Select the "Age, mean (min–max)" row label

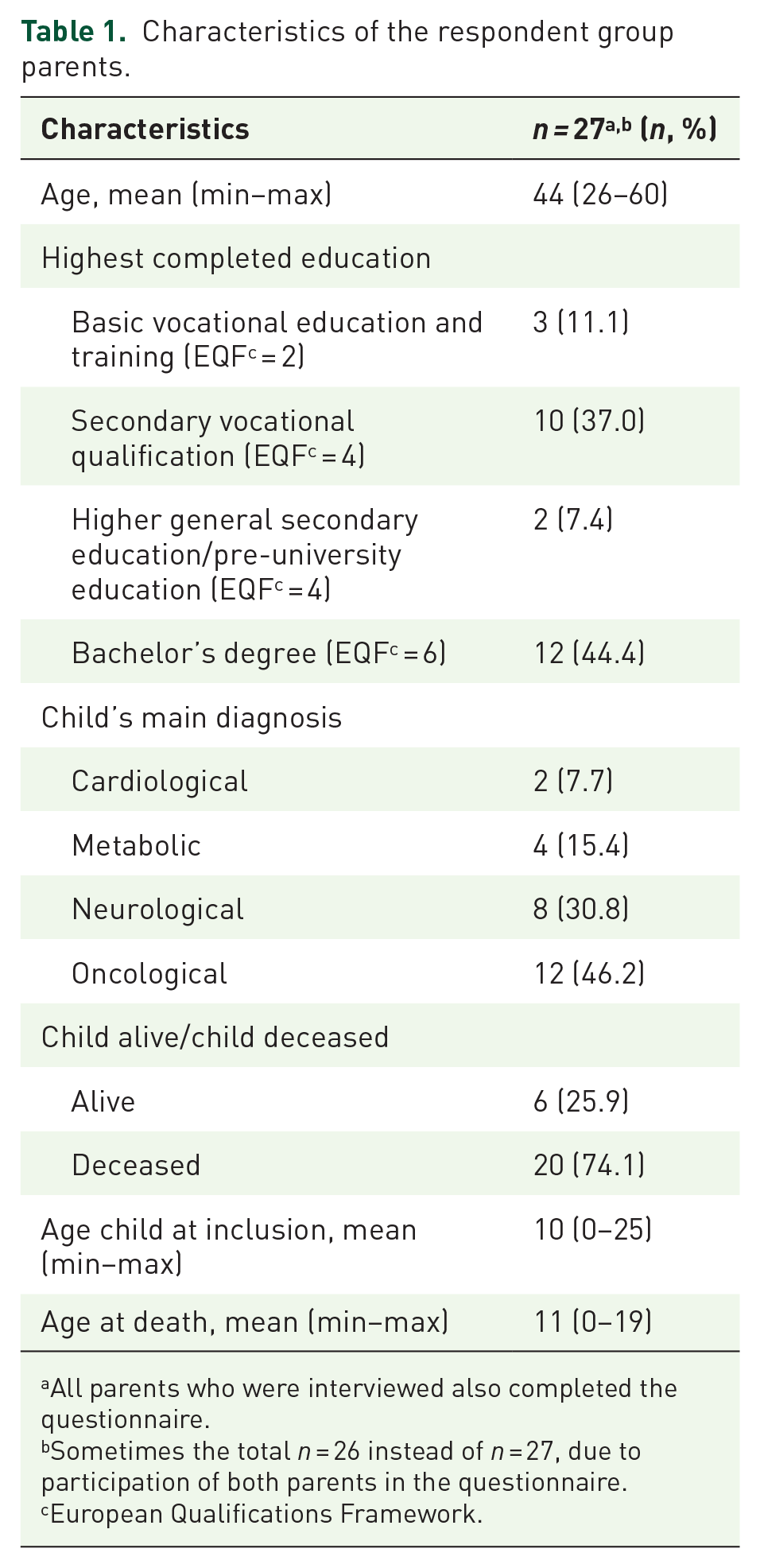(186, 195)
